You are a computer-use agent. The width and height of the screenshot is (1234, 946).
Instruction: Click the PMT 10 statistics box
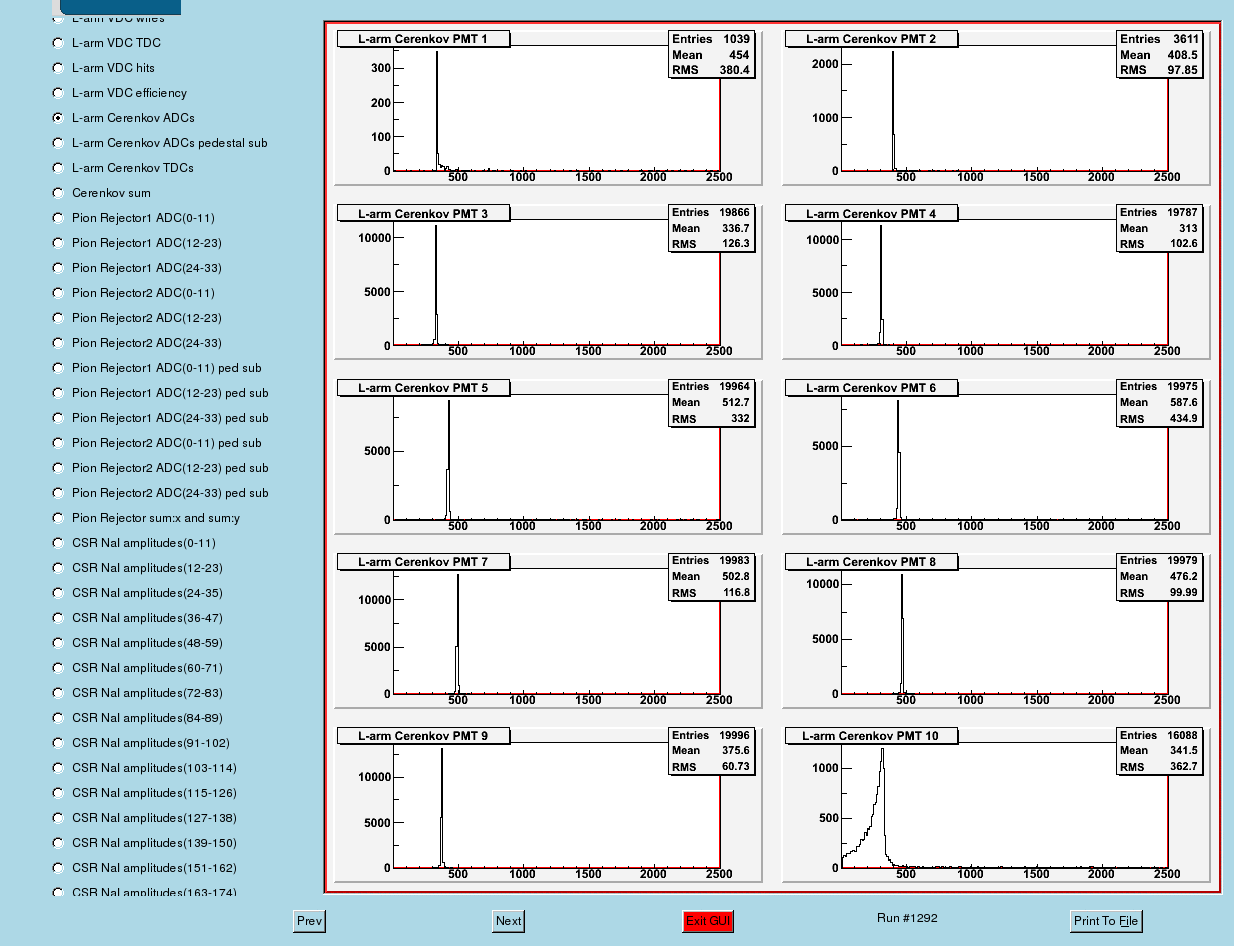coord(1159,751)
